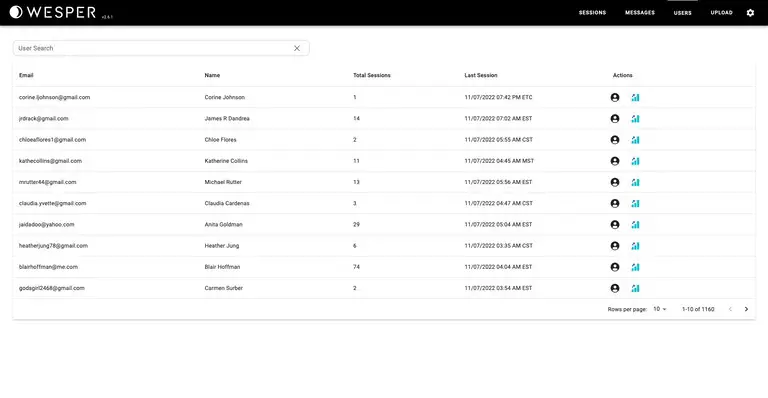Click last session 11/07/2022 04:45 AM MST

pyautogui.click(x=499, y=161)
